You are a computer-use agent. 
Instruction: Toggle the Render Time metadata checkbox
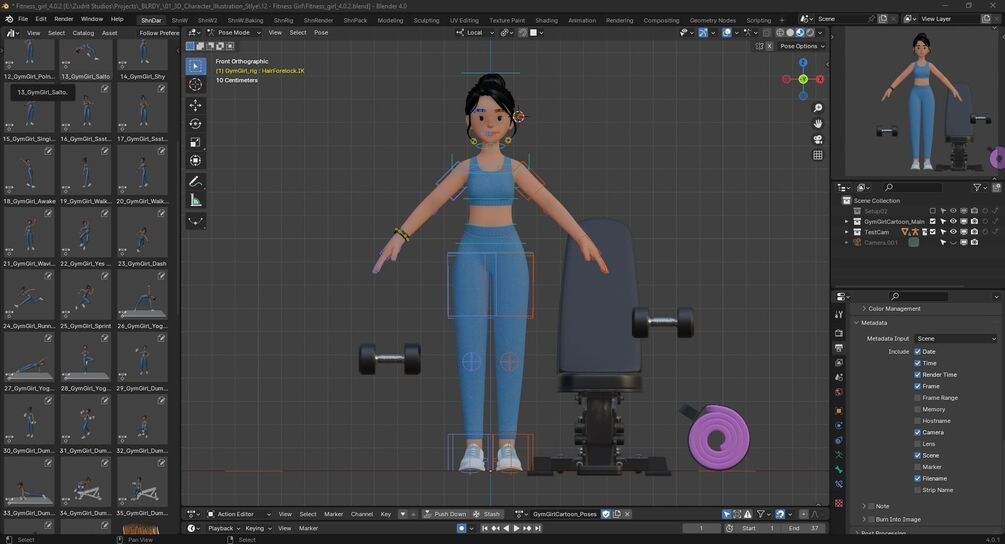pyautogui.click(x=917, y=375)
